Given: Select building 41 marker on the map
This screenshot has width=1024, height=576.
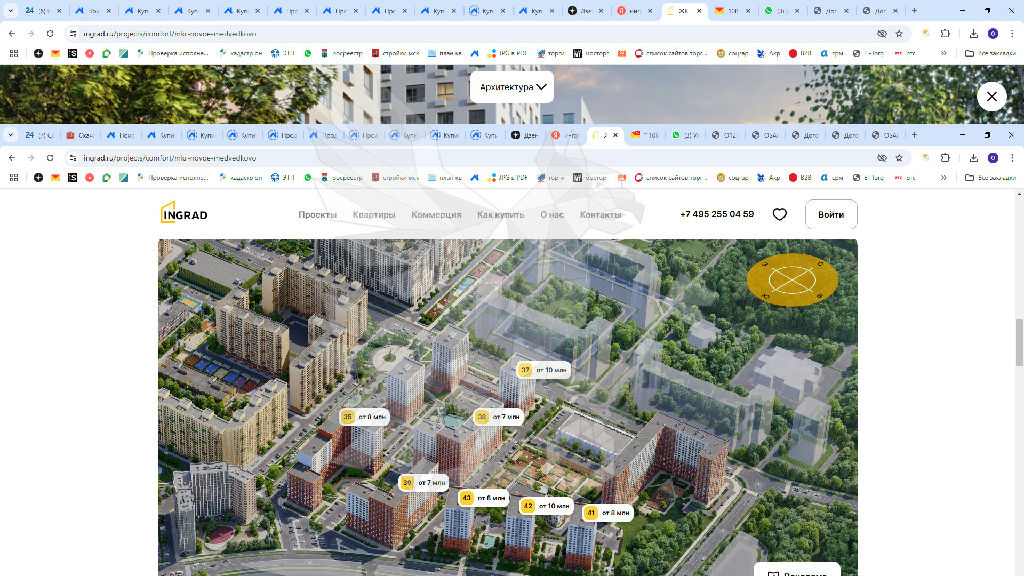Looking at the screenshot, I should (x=608, y=513).
